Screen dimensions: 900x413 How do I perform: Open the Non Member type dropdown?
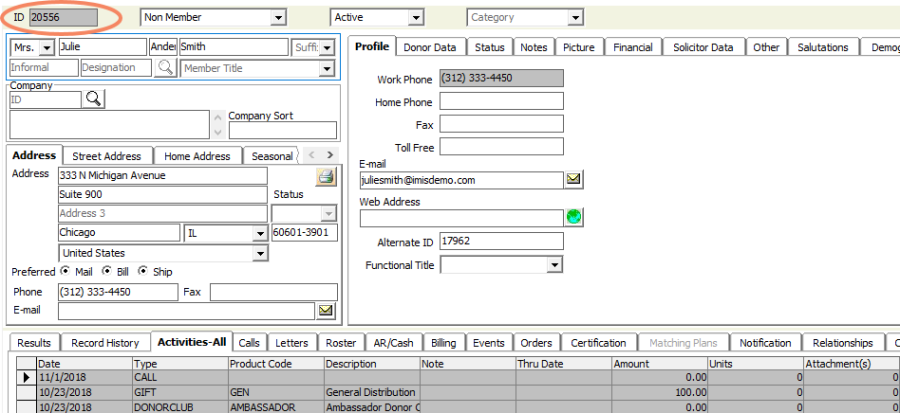(x=277, y=17)
